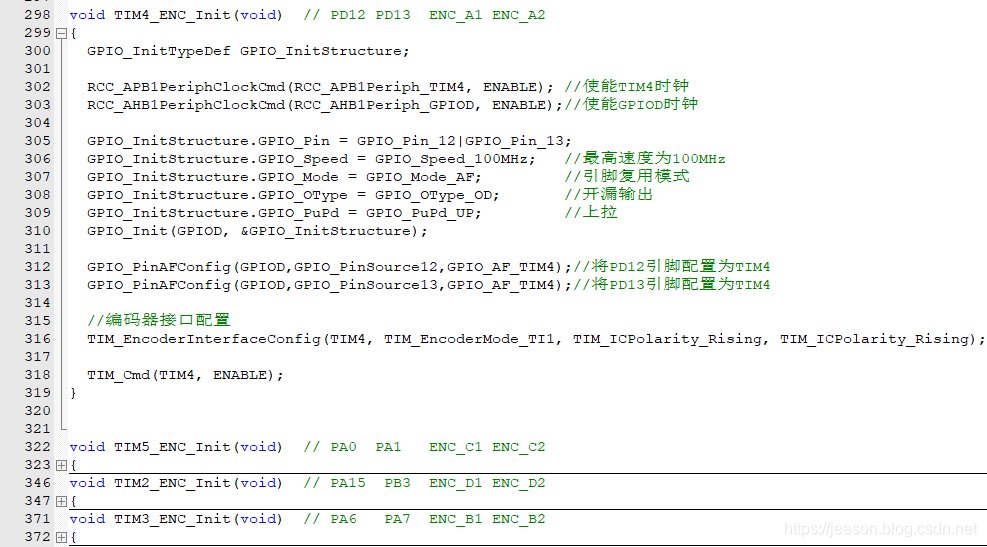Image resolution: width=987 pixels, height=547 pixels.
Task: Click ENC_A1 in the line 298 comment
Action: click(x=456, y=15)
